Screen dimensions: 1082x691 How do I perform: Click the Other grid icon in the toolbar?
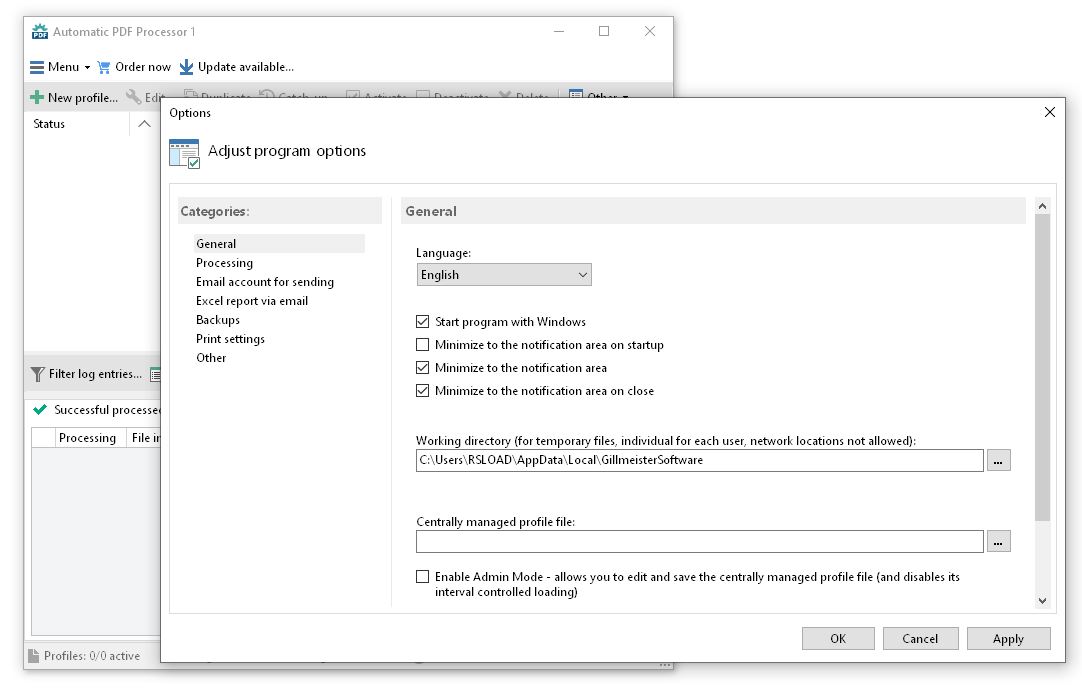[x=576, y=95]
